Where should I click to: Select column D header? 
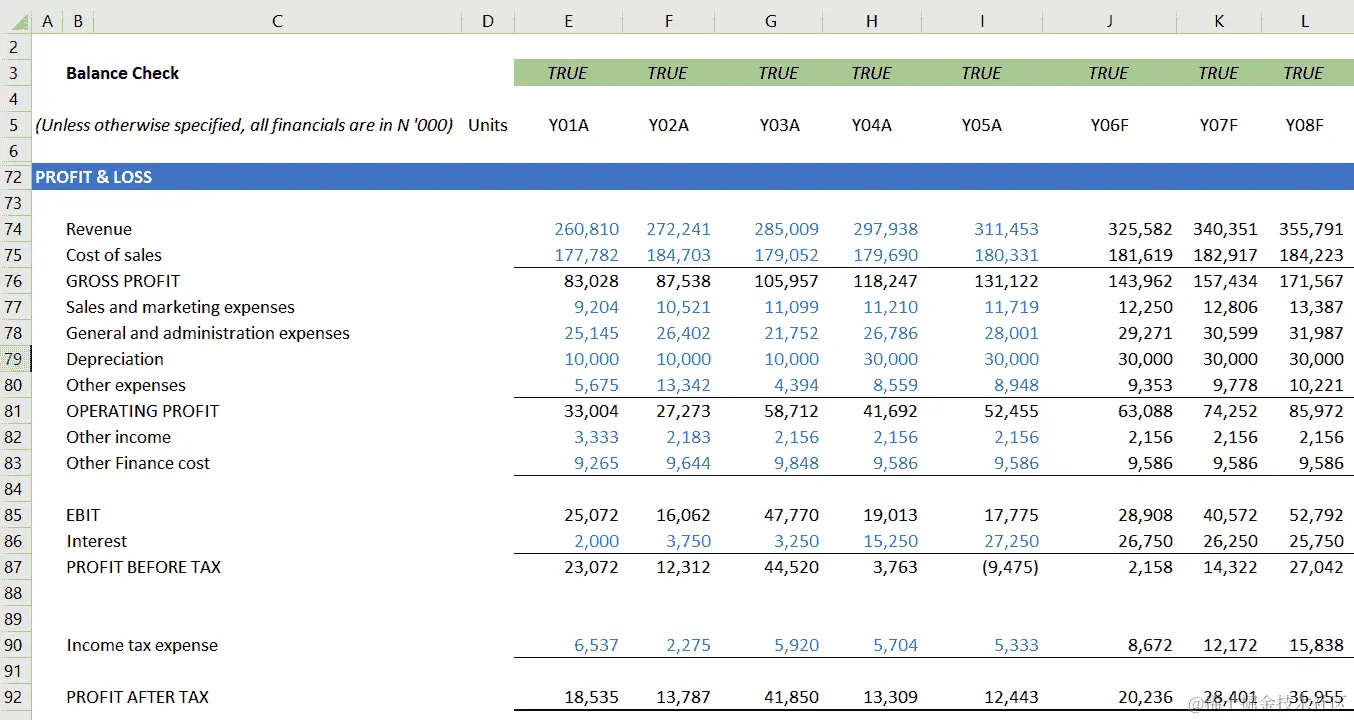[488, 21]
